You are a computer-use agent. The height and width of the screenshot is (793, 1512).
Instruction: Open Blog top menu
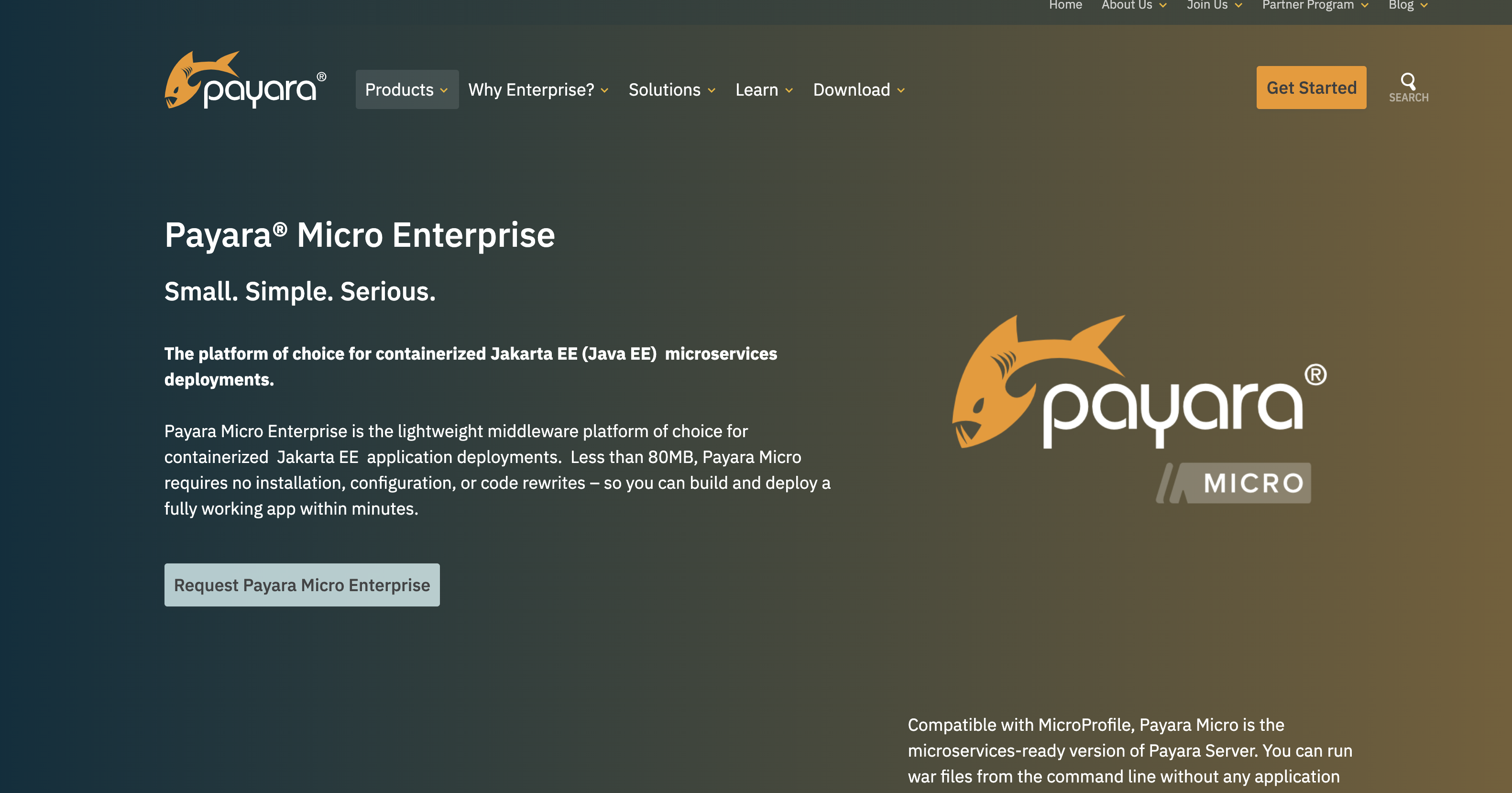click(x=1401, y=5)
